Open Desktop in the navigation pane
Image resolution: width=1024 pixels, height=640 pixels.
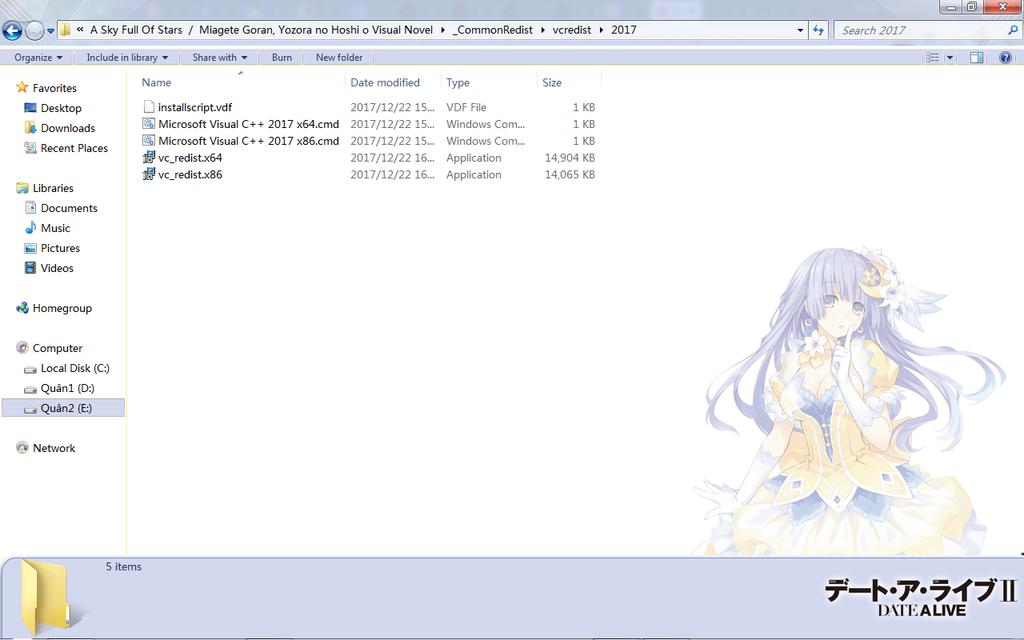coord(61,108)
